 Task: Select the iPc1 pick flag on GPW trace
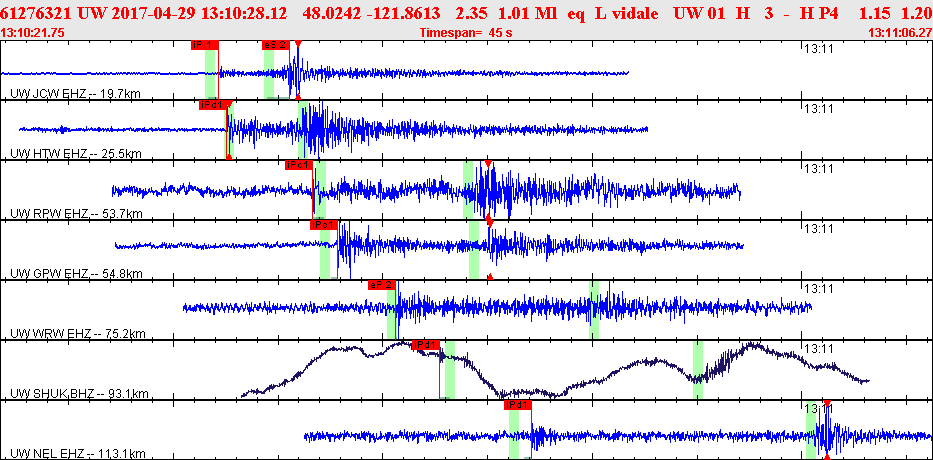tap(324, 225)
